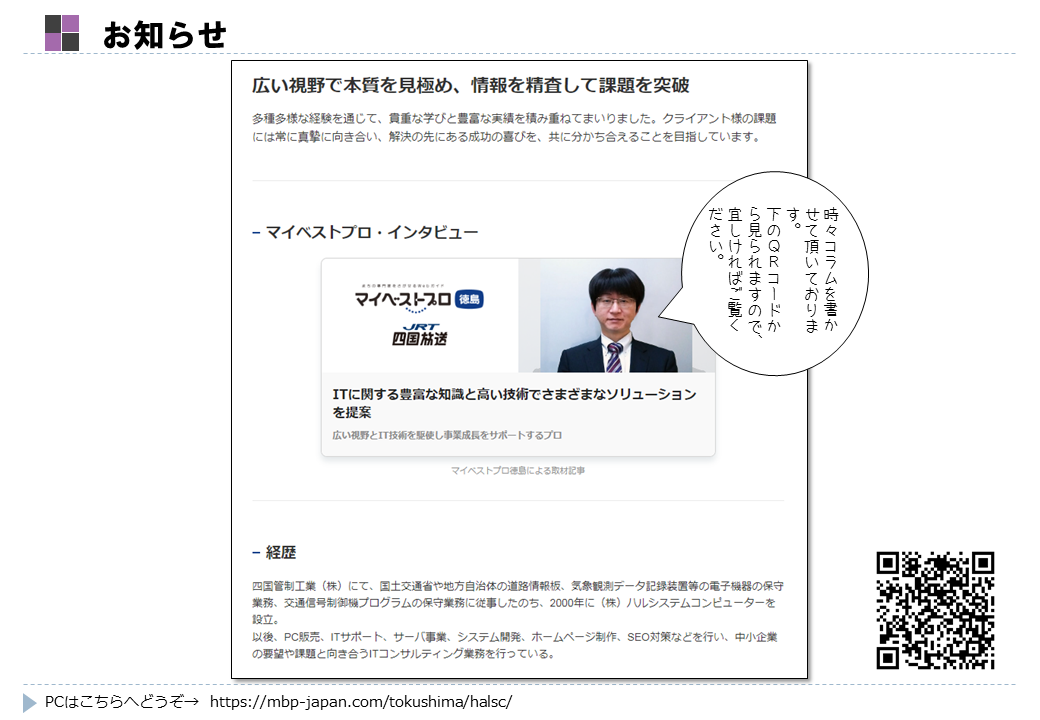Collapse the マイベストプロ・インタビュー section

tap(256, 230)
